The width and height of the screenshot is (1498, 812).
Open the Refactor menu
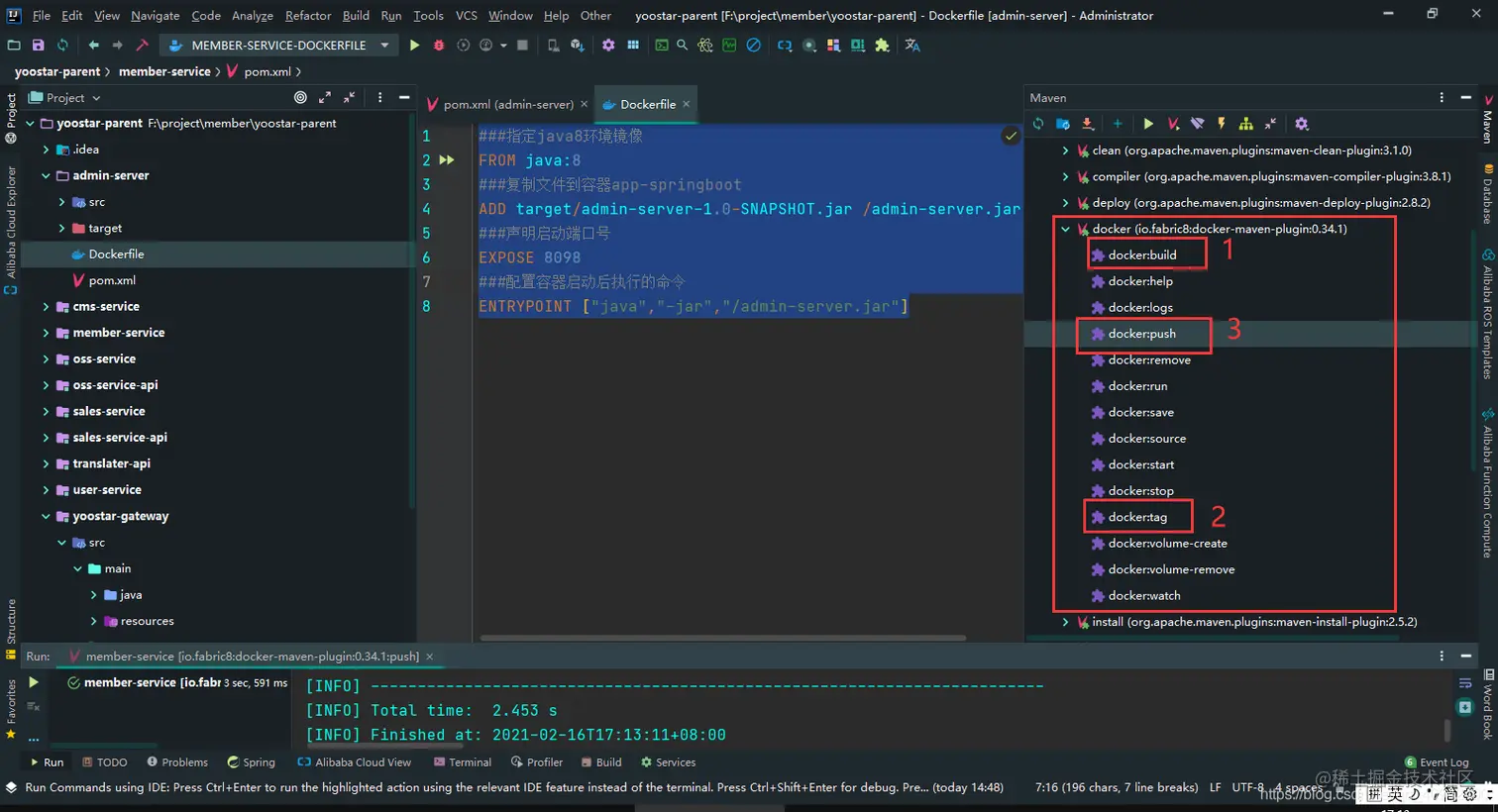click(308, 15)
